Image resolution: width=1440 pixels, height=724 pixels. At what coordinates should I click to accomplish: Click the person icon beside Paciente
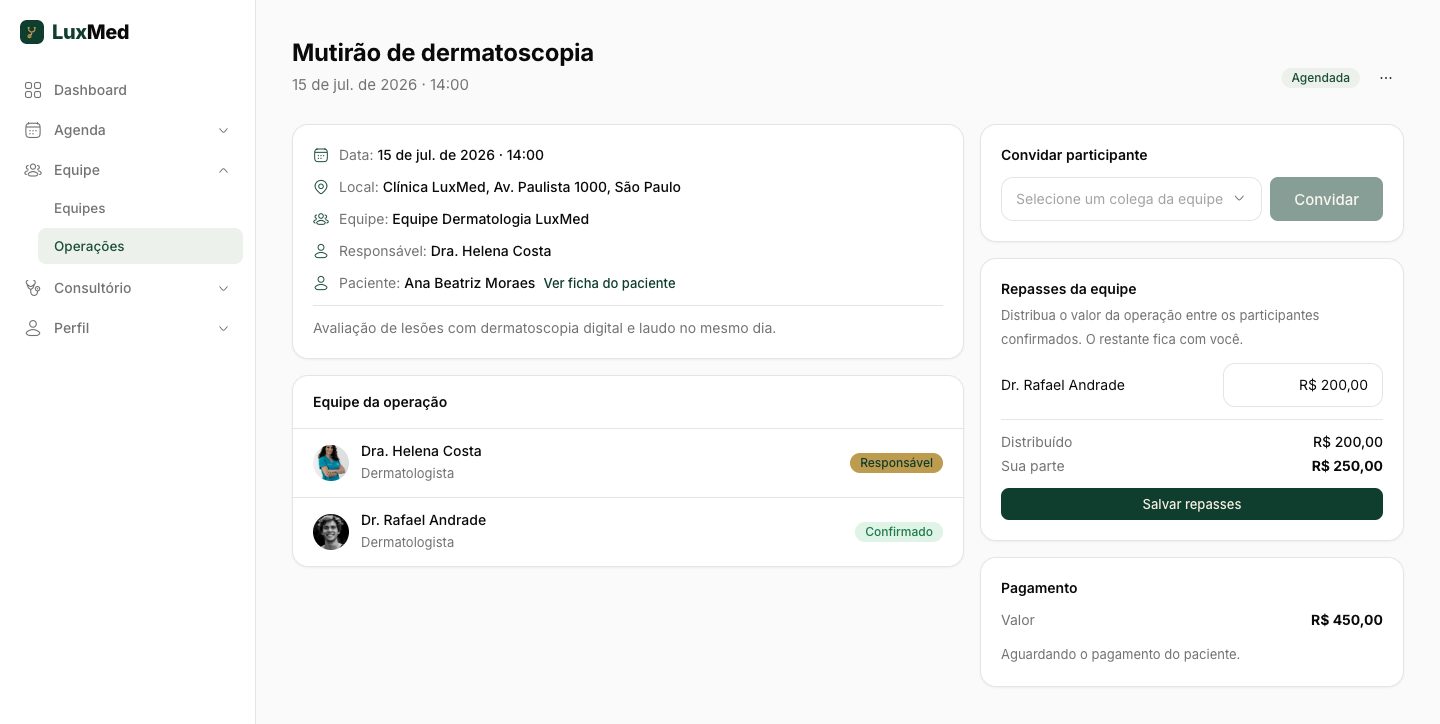321,283
